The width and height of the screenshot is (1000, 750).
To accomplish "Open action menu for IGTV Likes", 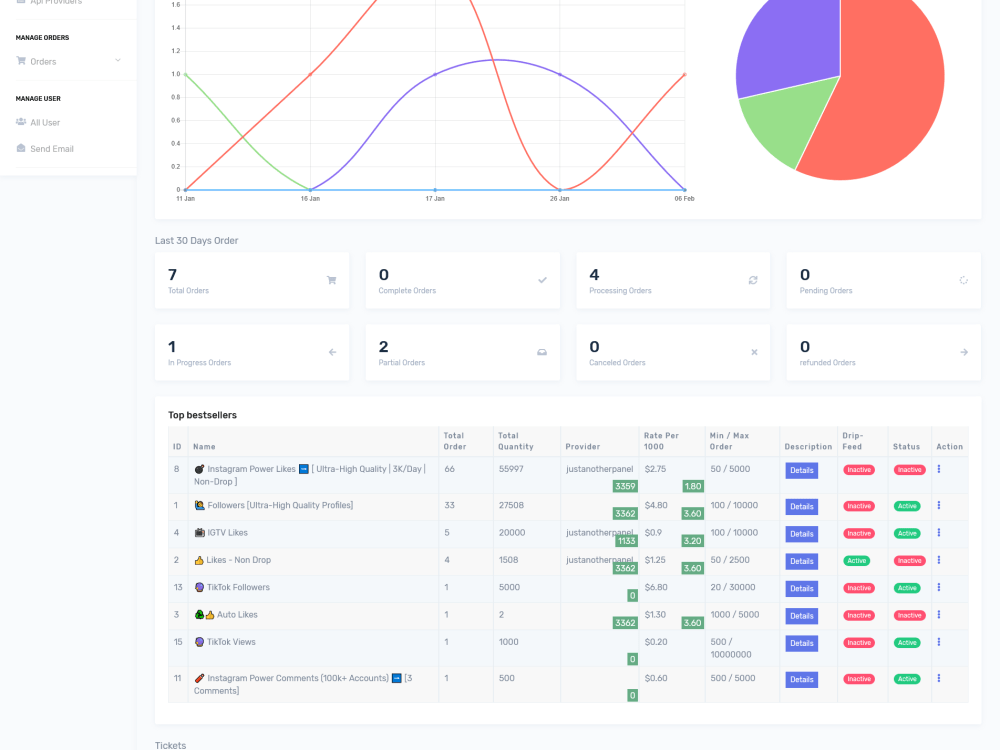I will [939, 533].
